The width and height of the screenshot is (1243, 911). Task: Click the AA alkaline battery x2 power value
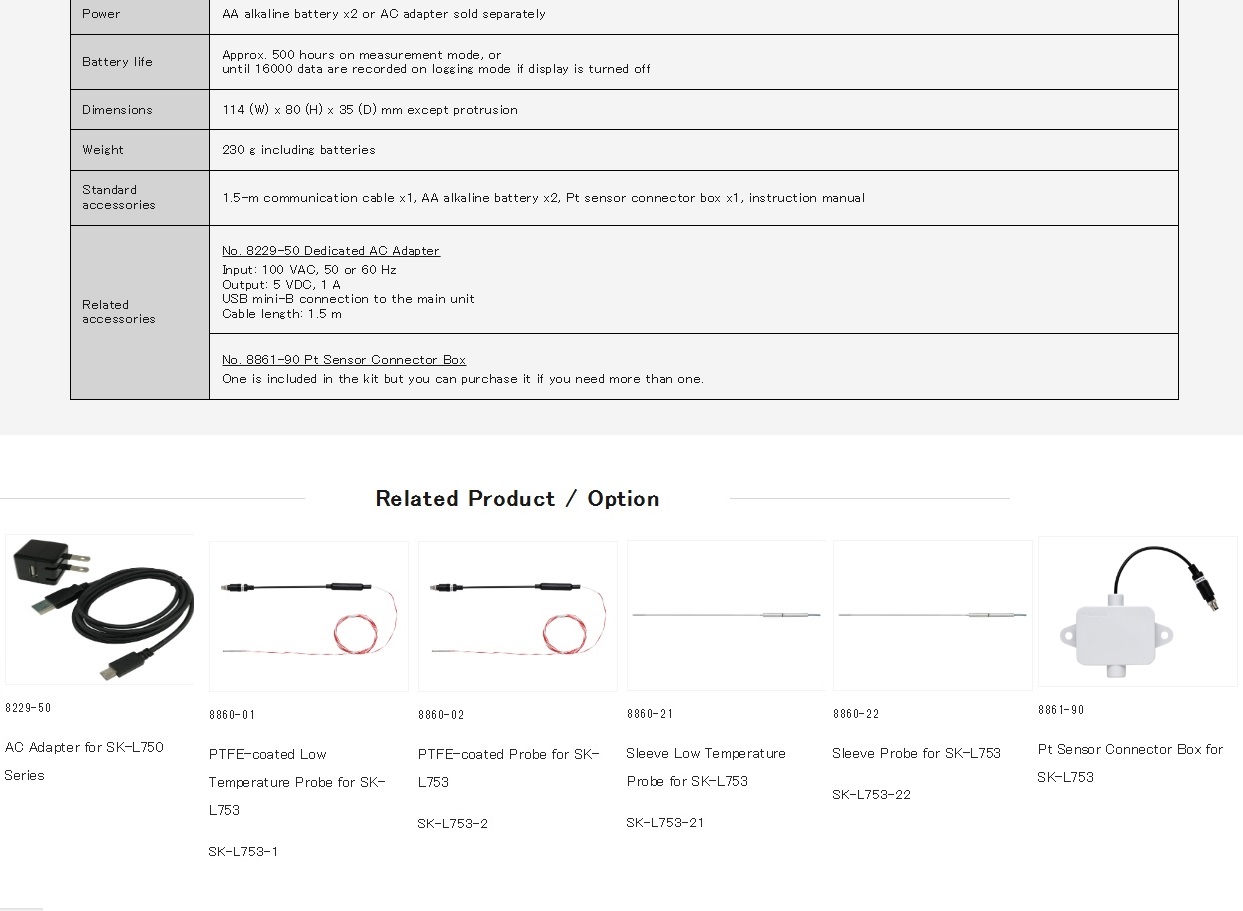point(384,14)
